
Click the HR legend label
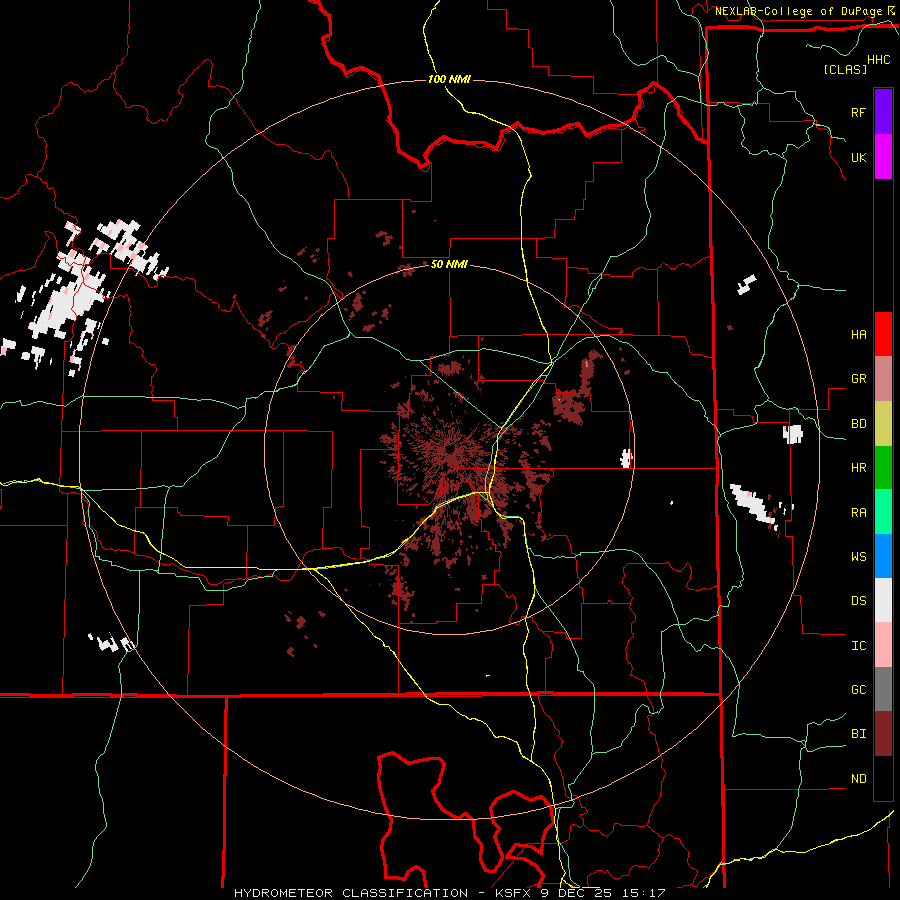click(x=858, y=468)
